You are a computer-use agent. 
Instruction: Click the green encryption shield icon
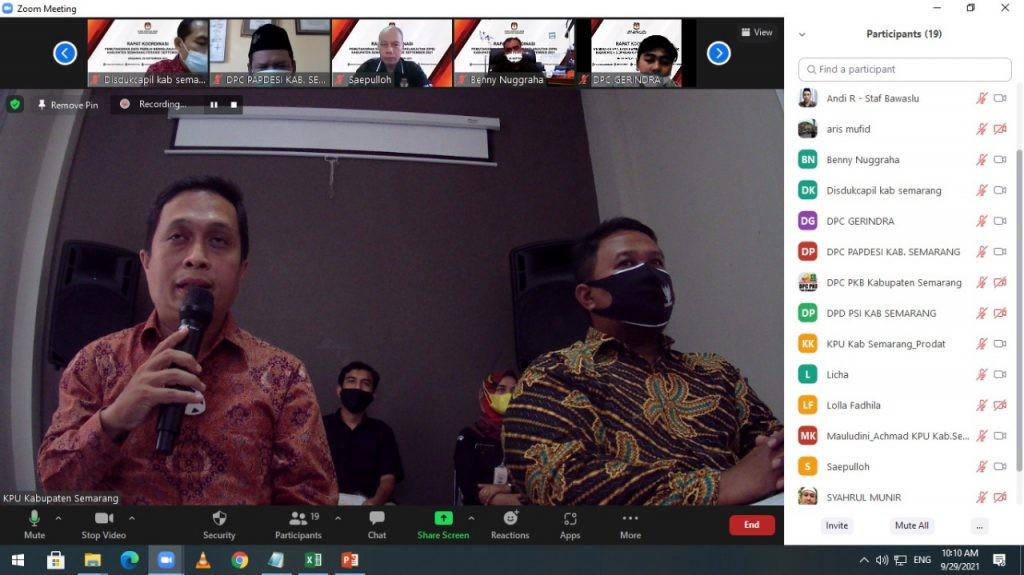pyautogui.click(x=15, y=104)
